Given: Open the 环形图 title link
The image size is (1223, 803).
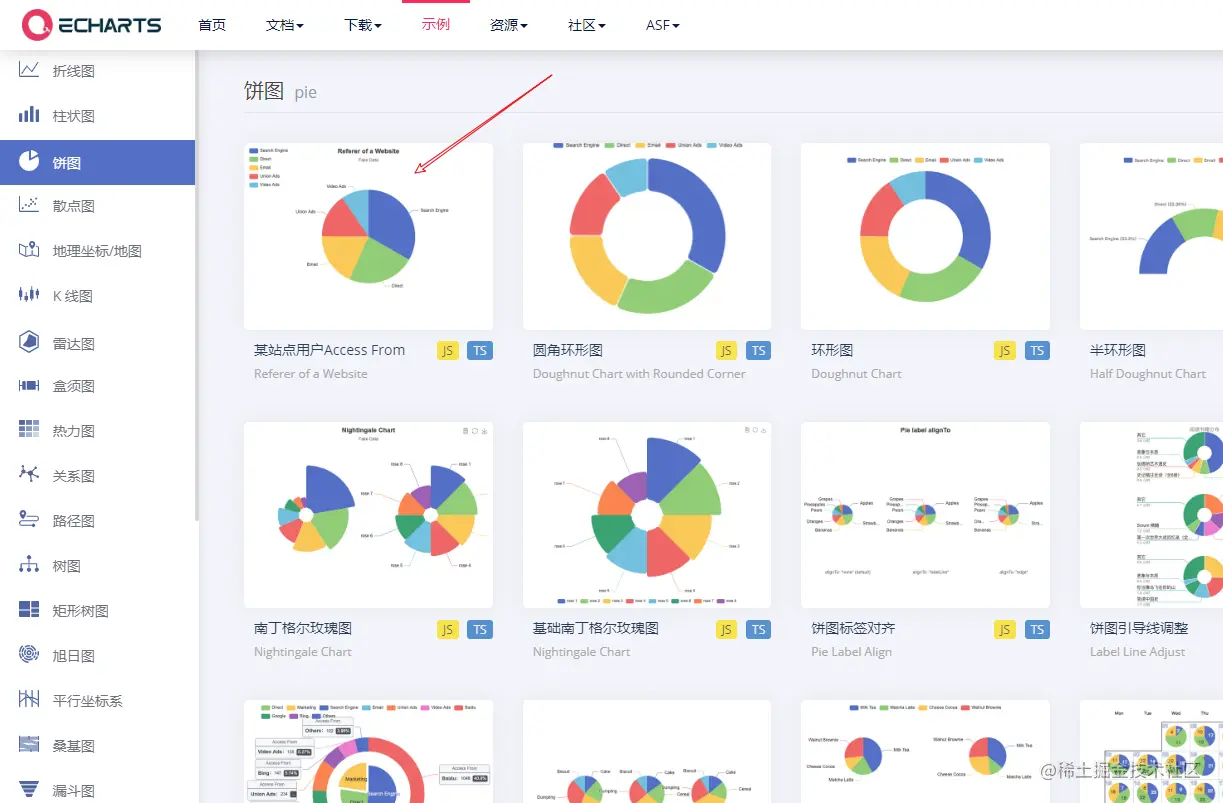Looking at the screenshot, I should point(832,350).
